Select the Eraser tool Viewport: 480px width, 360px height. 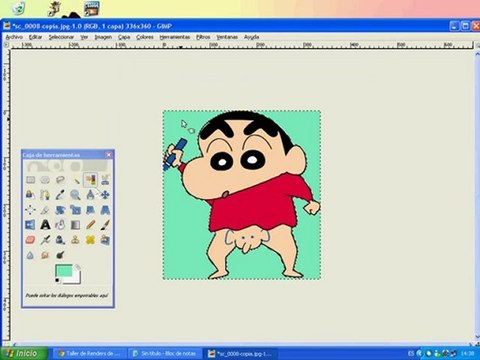point(30,240)
